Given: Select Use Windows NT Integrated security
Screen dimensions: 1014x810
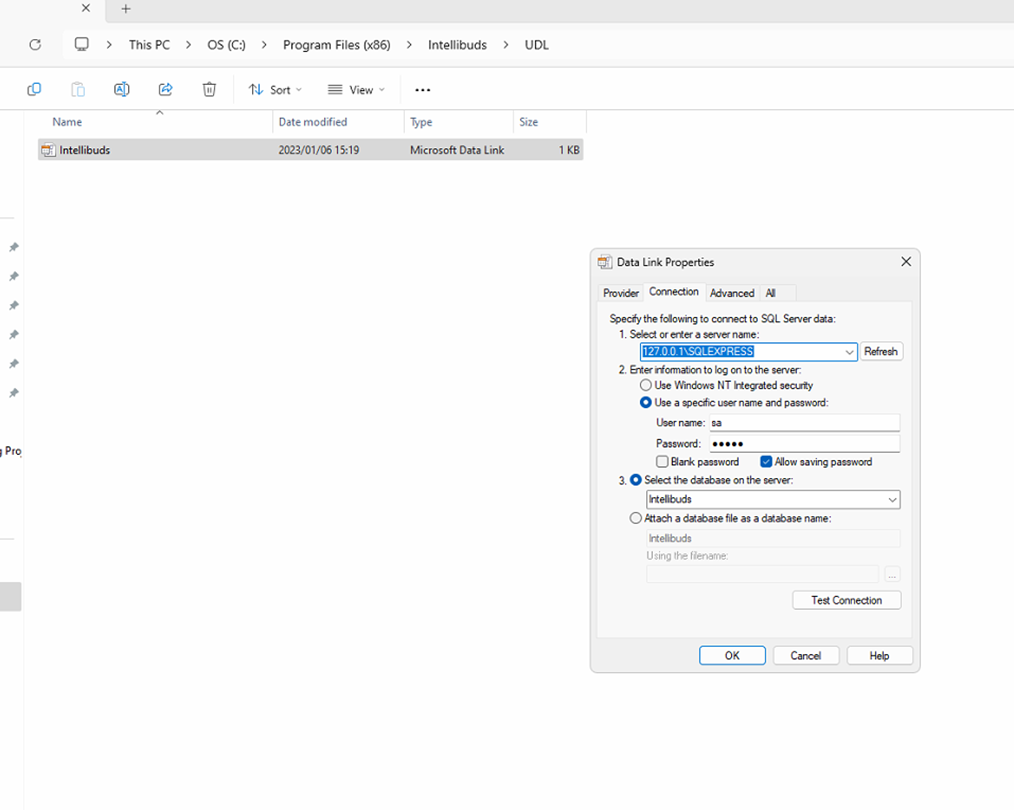Looking at the screenshot, I should 645,385.
